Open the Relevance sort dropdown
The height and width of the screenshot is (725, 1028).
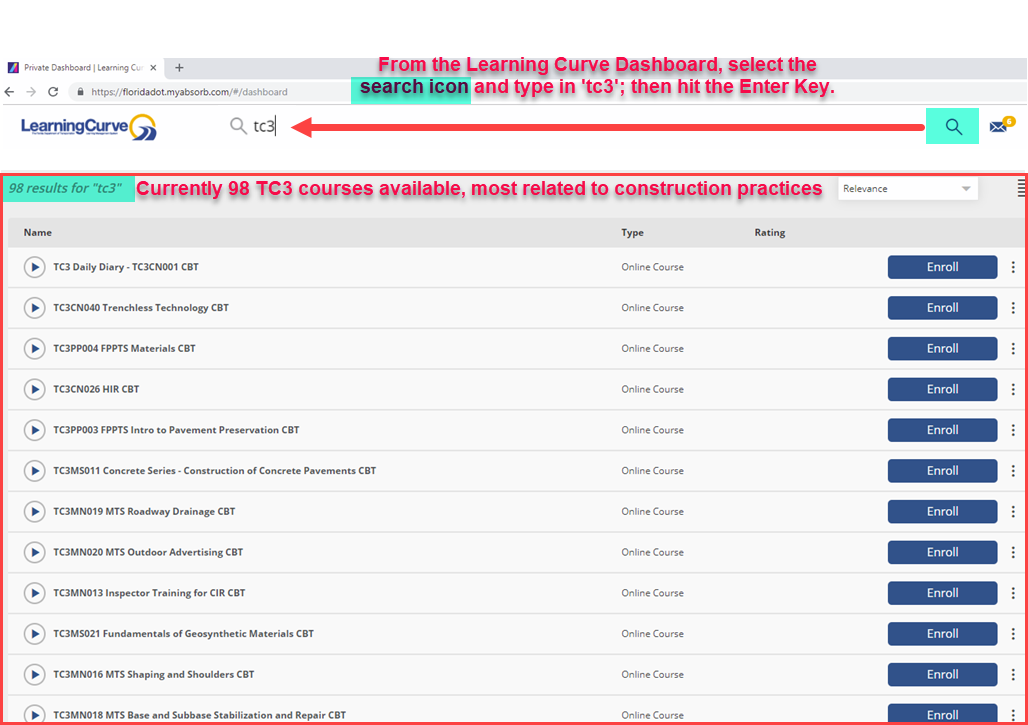click(x=907, y=189)
